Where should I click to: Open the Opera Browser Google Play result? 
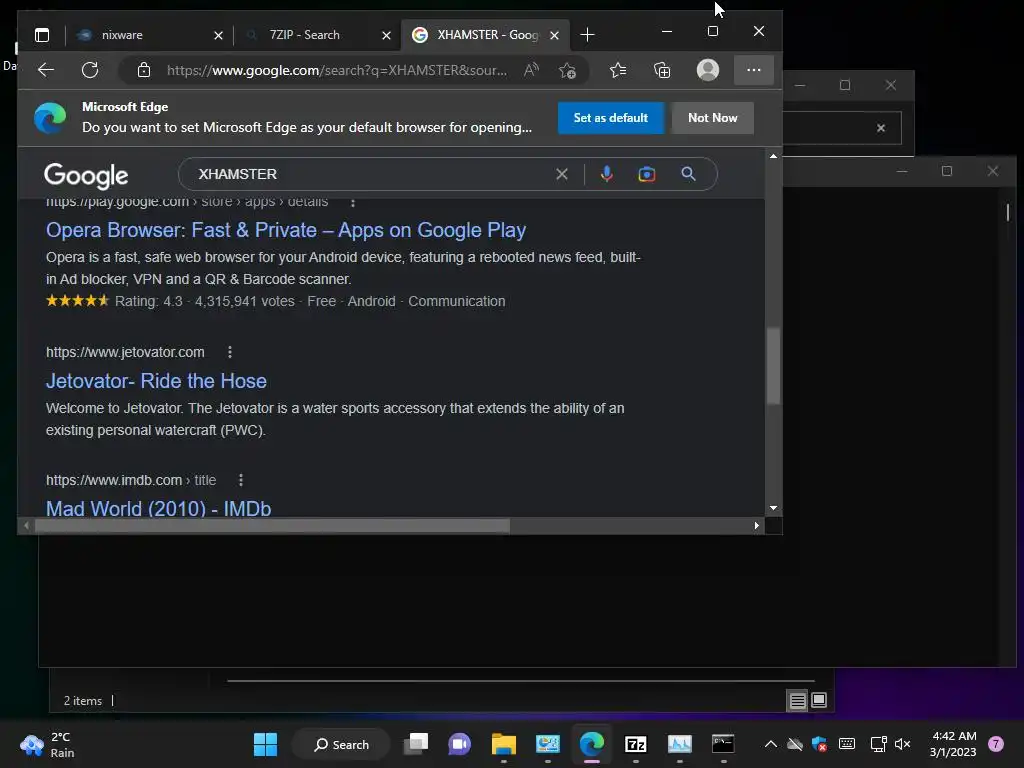pyautogui.click(x=286, y=230)
